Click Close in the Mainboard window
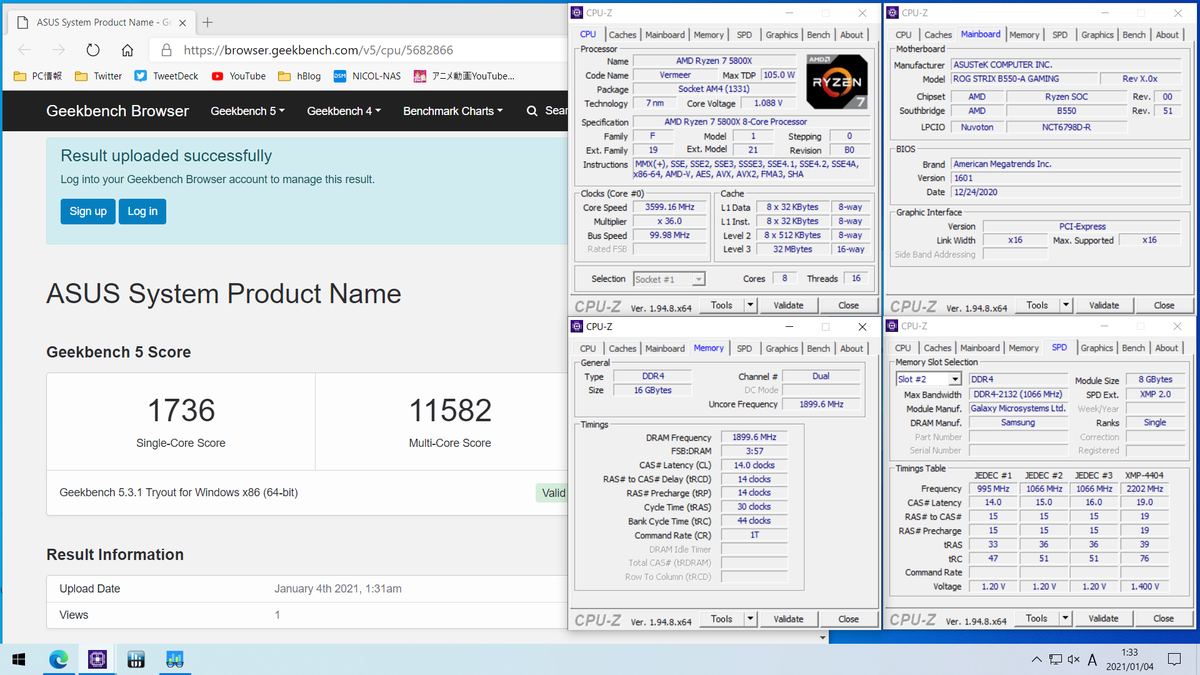Viewport: 1200px width, 675px height. coord(1163,306)
